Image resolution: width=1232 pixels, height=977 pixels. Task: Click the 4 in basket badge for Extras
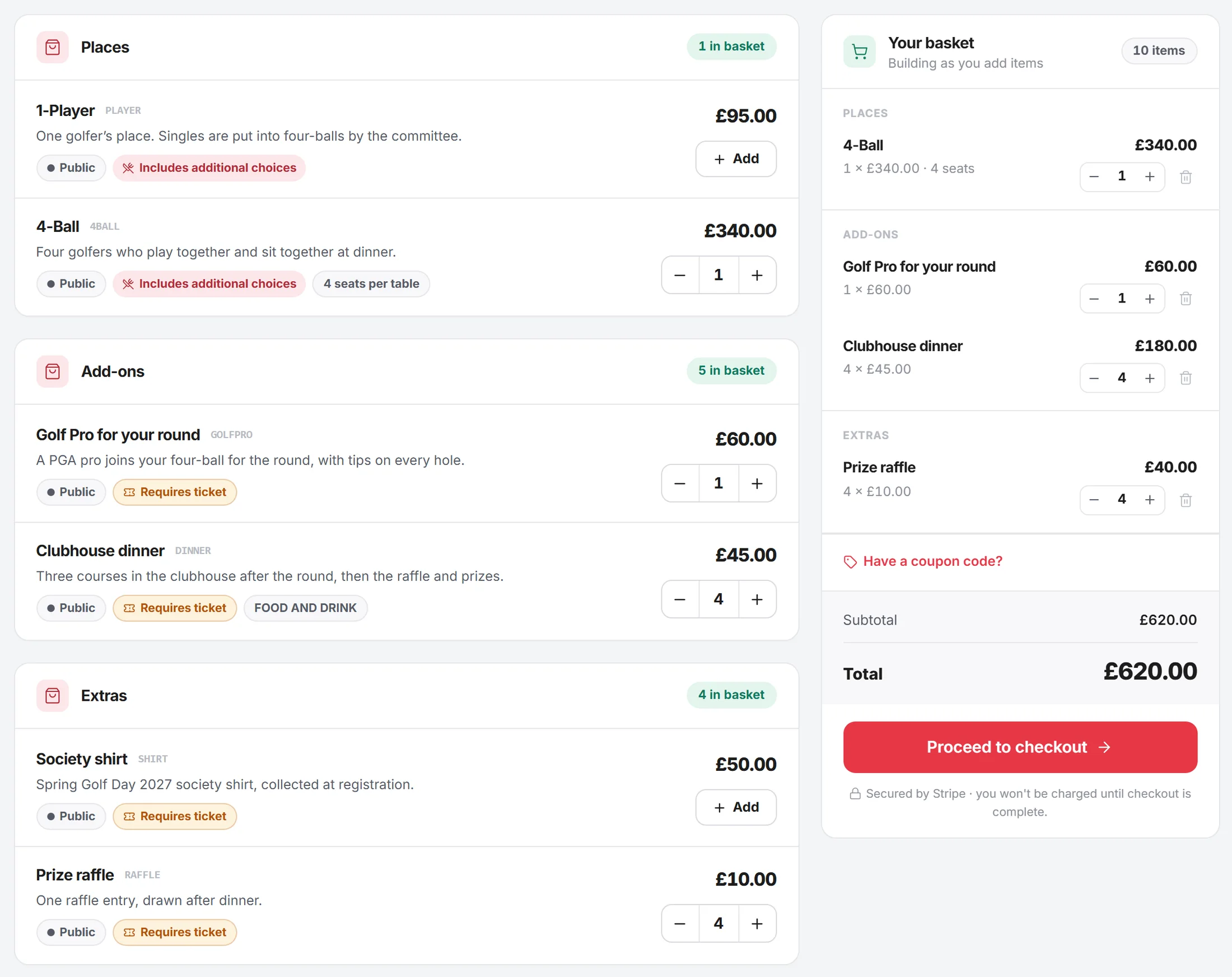click(x=731, y=695)
